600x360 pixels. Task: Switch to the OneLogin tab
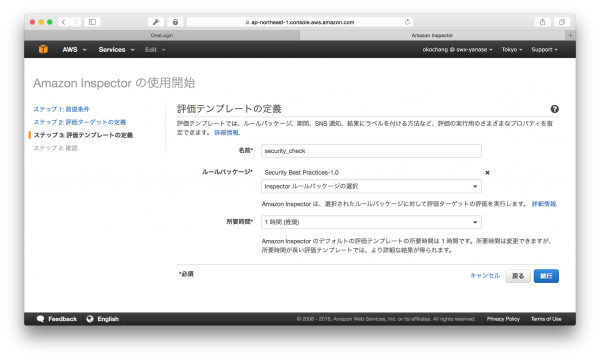click(x=162, y=35)
